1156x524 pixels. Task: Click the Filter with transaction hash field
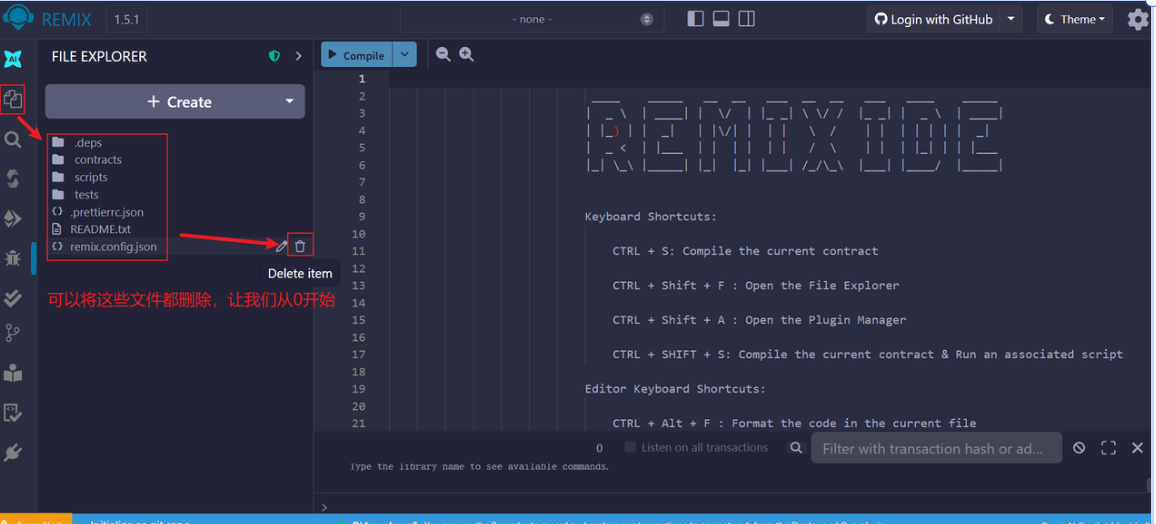point(936,448)
